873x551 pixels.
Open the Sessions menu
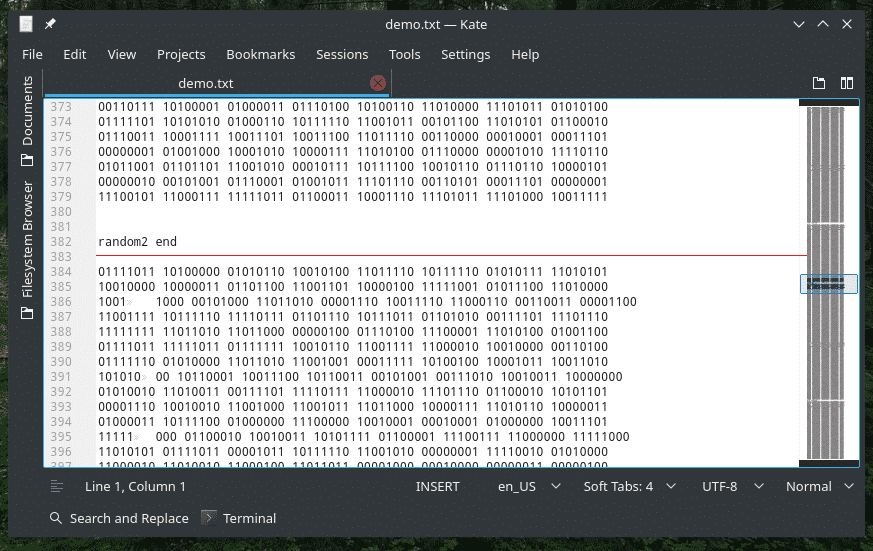[342, 55]
